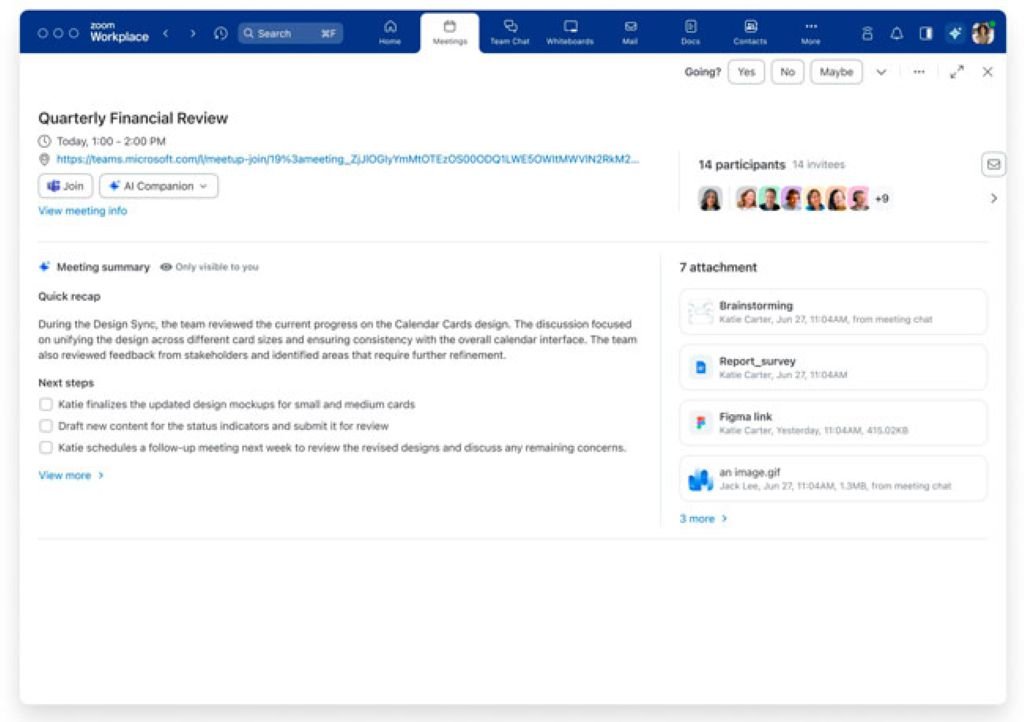Click the View meeting info link

83,211
